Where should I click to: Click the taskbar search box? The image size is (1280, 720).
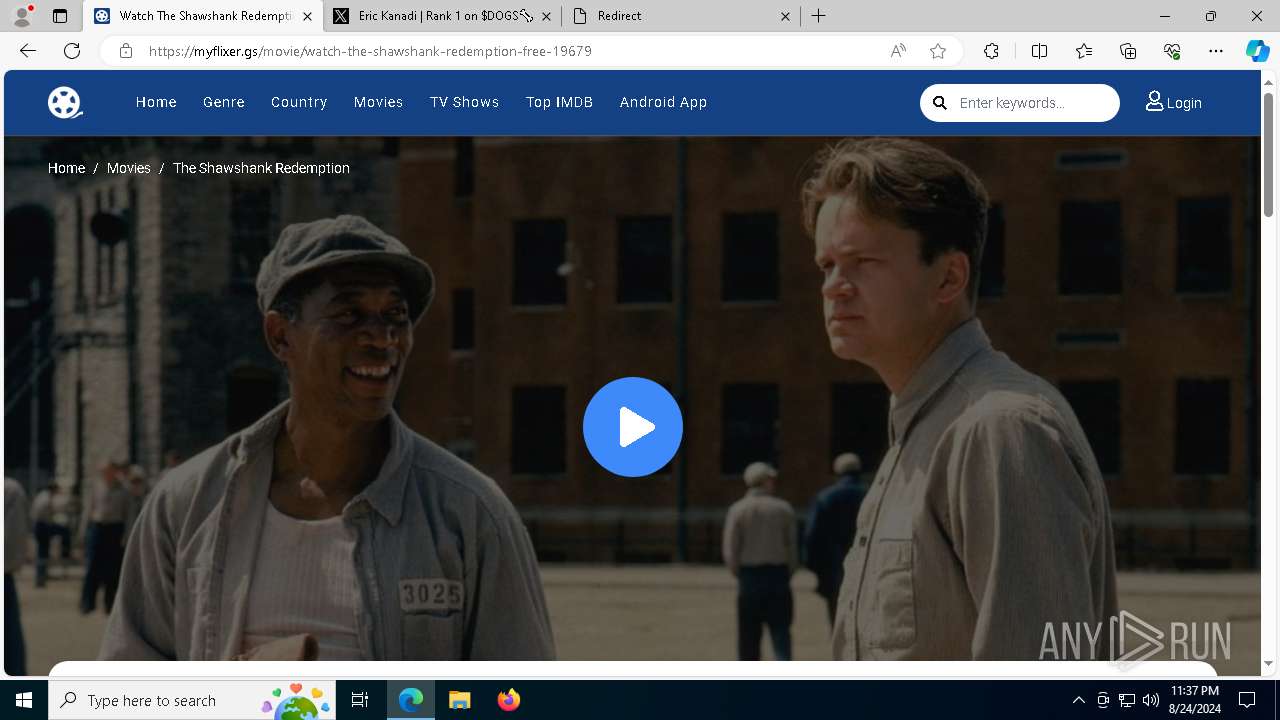[x=194, y=700]
